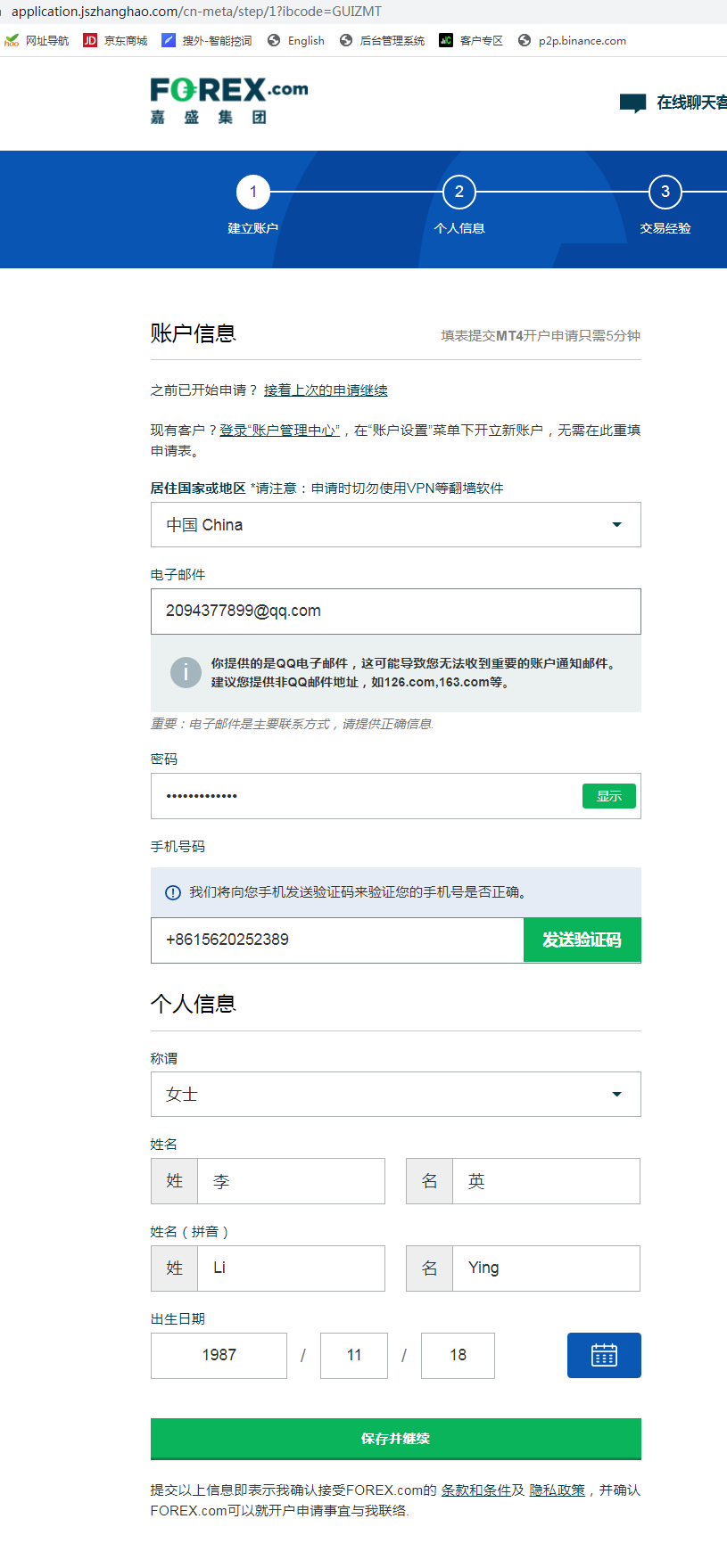This screenshot has height=1568, width=727.
Task: Open the birth date calendar picker
Action: click(604, 1355)
